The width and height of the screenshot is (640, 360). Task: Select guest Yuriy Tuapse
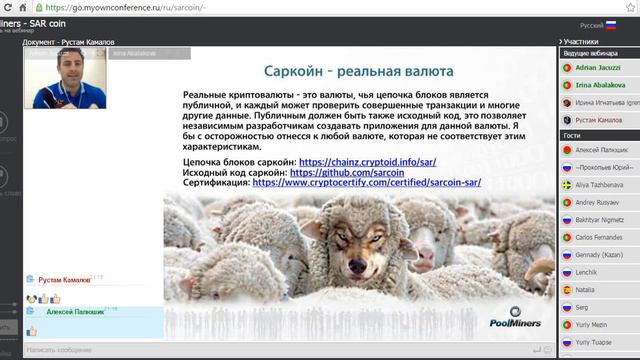coord(593,343)
